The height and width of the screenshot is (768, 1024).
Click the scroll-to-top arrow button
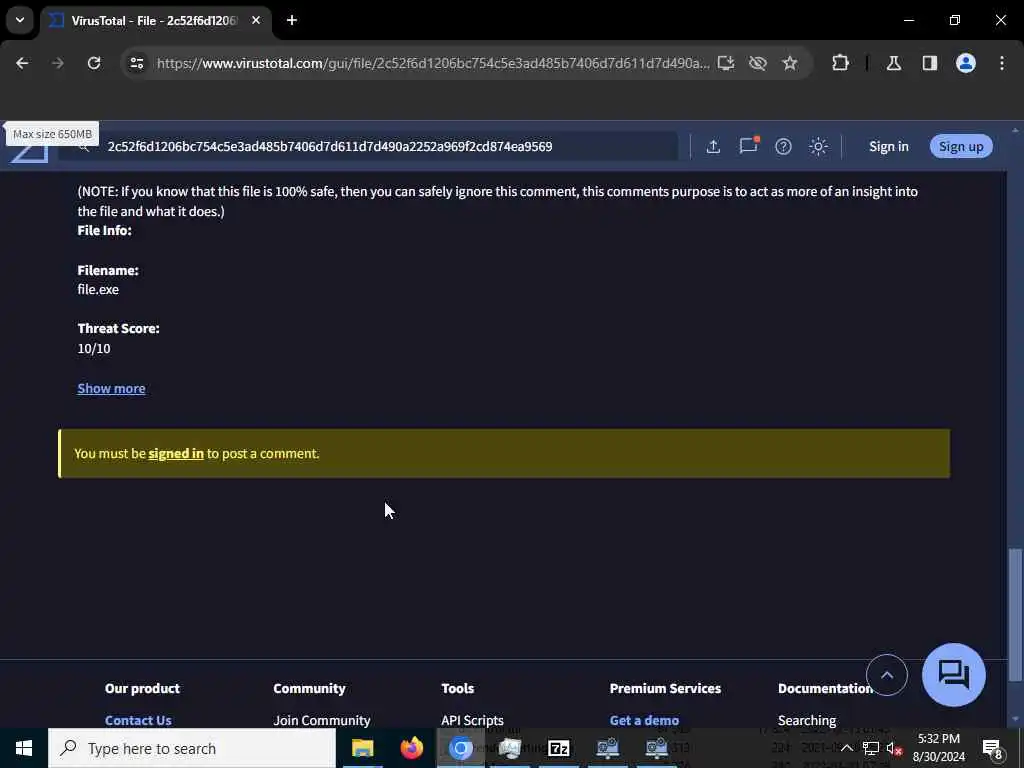887,675
